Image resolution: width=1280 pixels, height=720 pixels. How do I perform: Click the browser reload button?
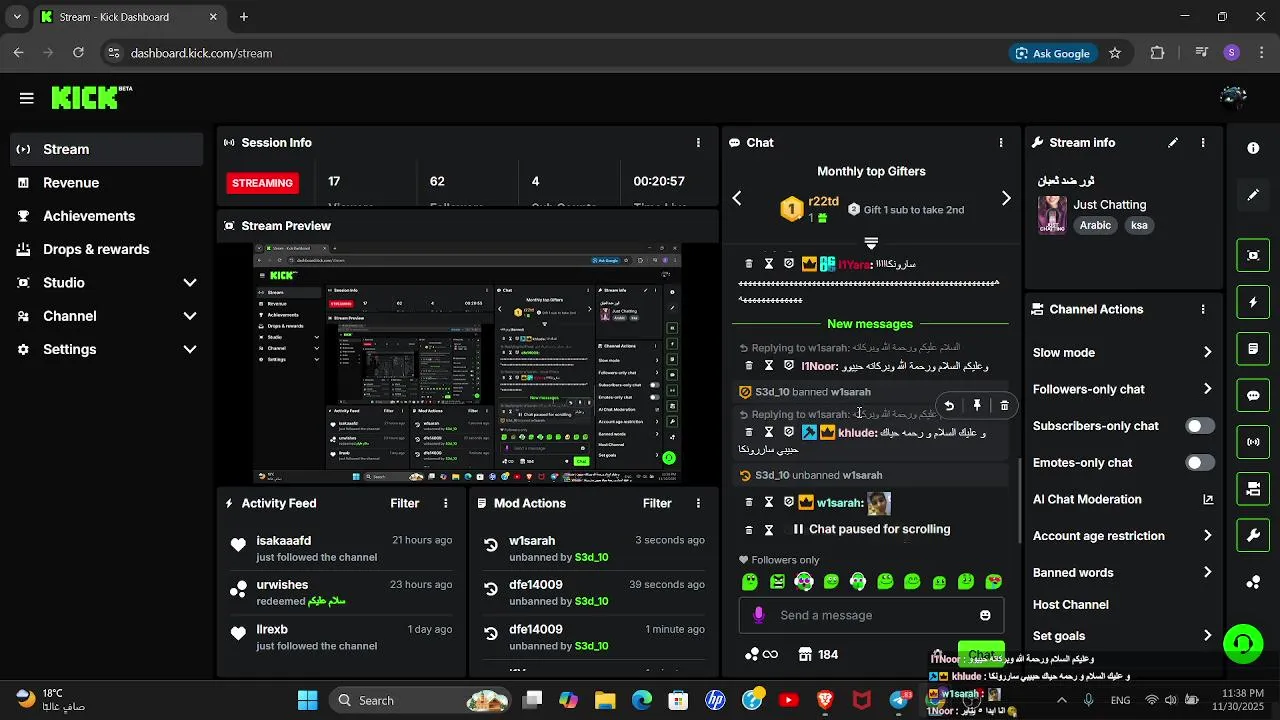(x=79, y=53)
